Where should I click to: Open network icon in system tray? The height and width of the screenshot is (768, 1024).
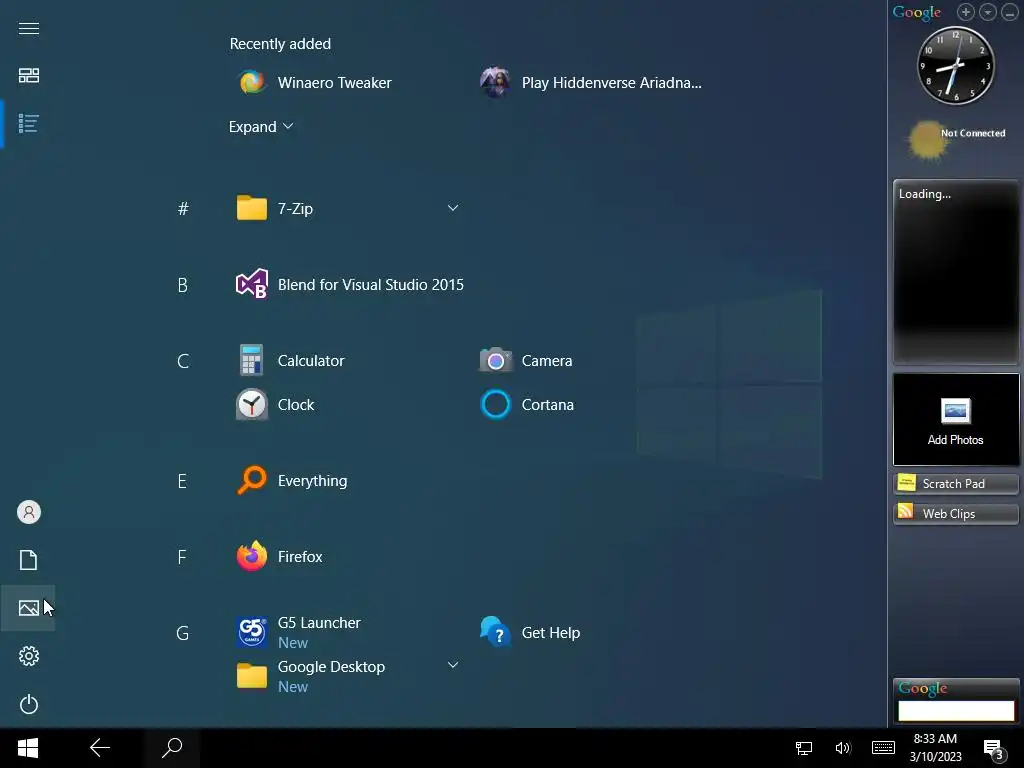pyautogui.click(x=804, y=748)
